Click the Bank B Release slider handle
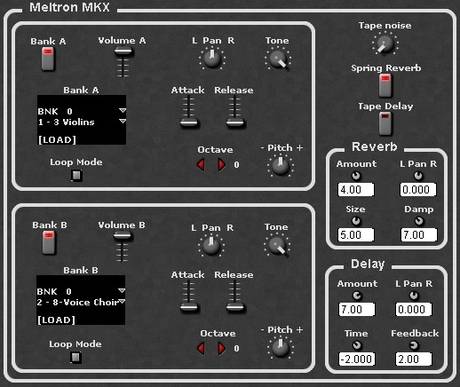This screenshot has height=387, width=460. 235,308
